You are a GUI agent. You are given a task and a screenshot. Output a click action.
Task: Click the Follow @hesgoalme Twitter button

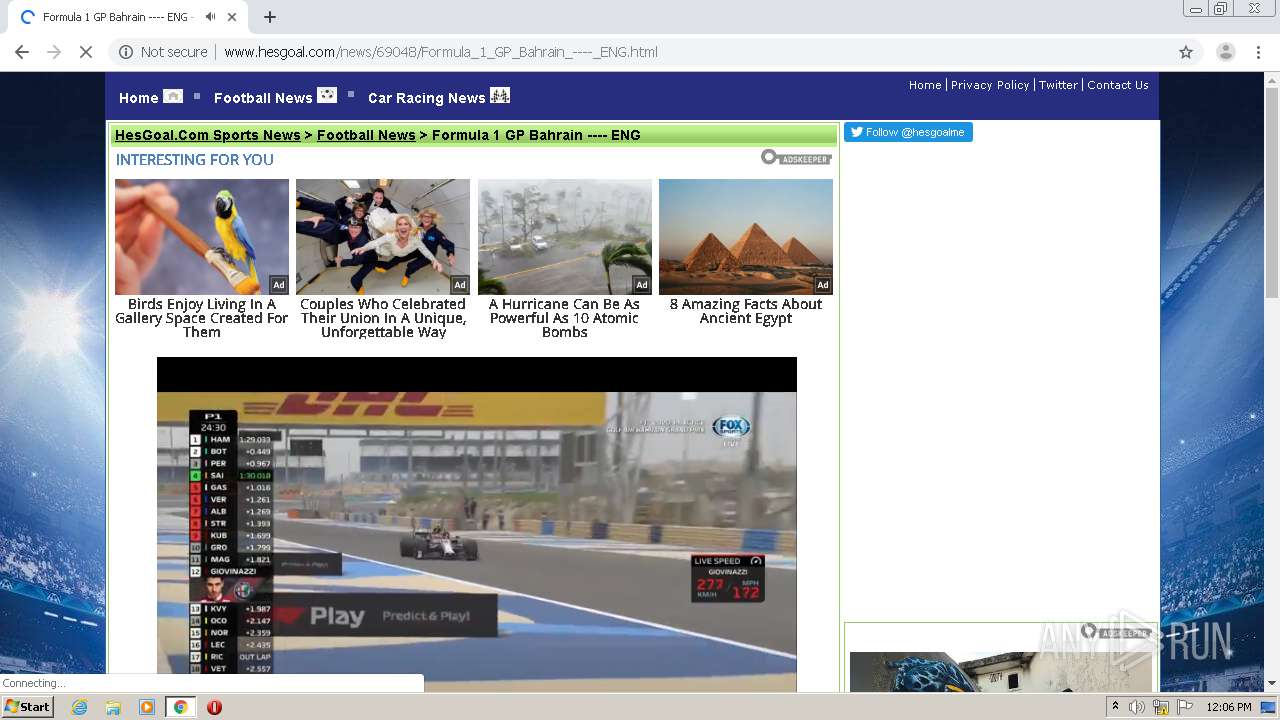tap(908, 132)
